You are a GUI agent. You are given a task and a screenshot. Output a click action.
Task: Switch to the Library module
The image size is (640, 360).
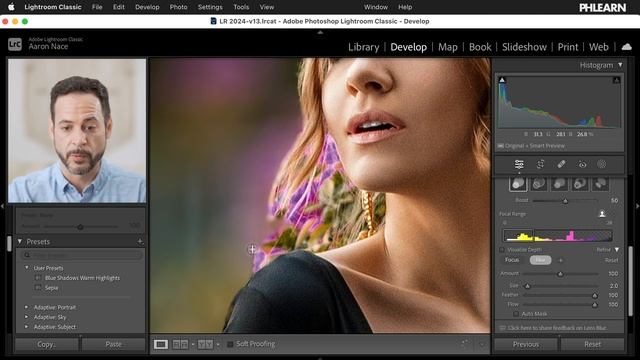363,47
